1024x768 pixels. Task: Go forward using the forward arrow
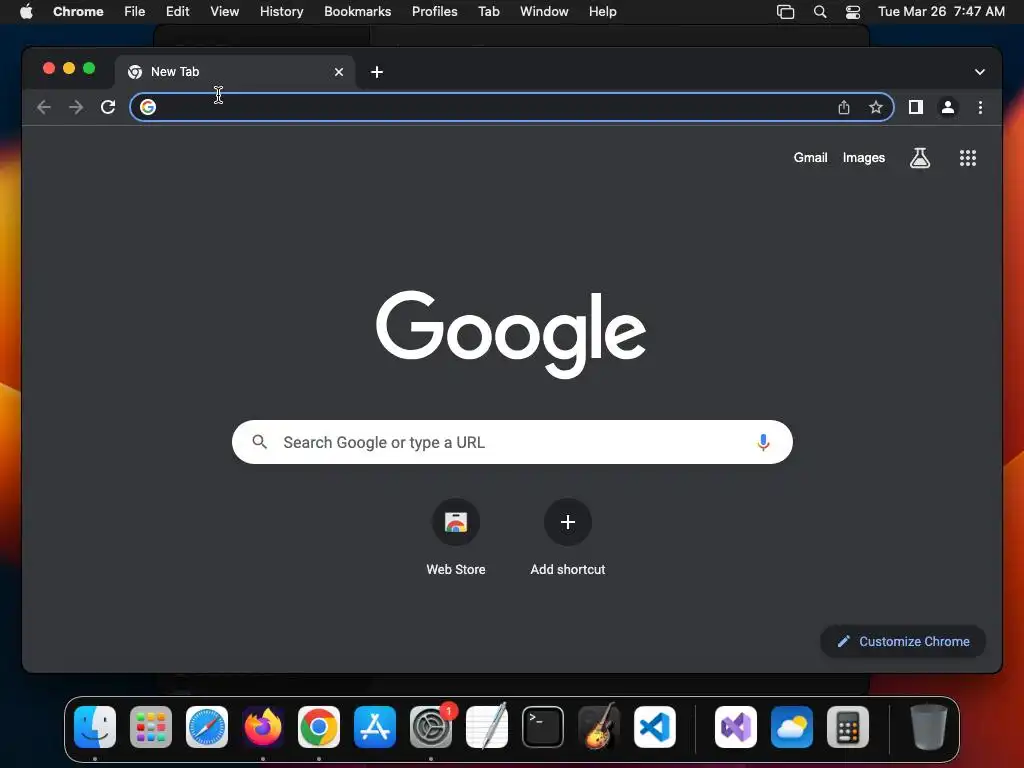[x=76, y=107]
